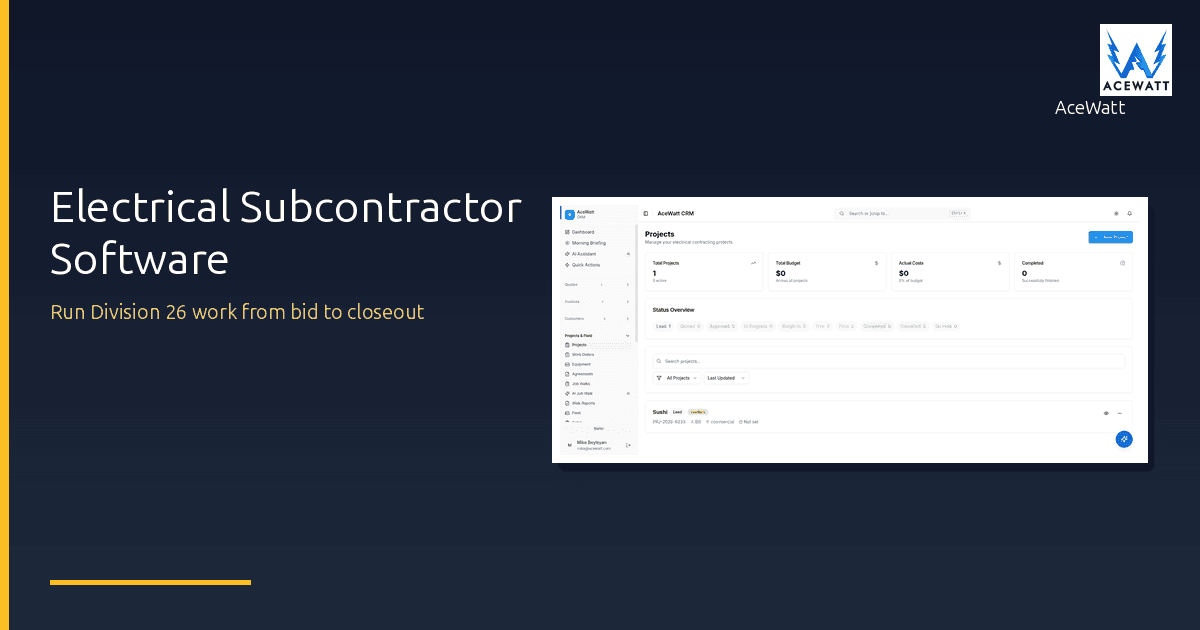Image resolution: width=1200 pixels, height=630 pixels.
Task: Click the logout icon beside Mike Beylisyan
Action: (x=628, y=445)
